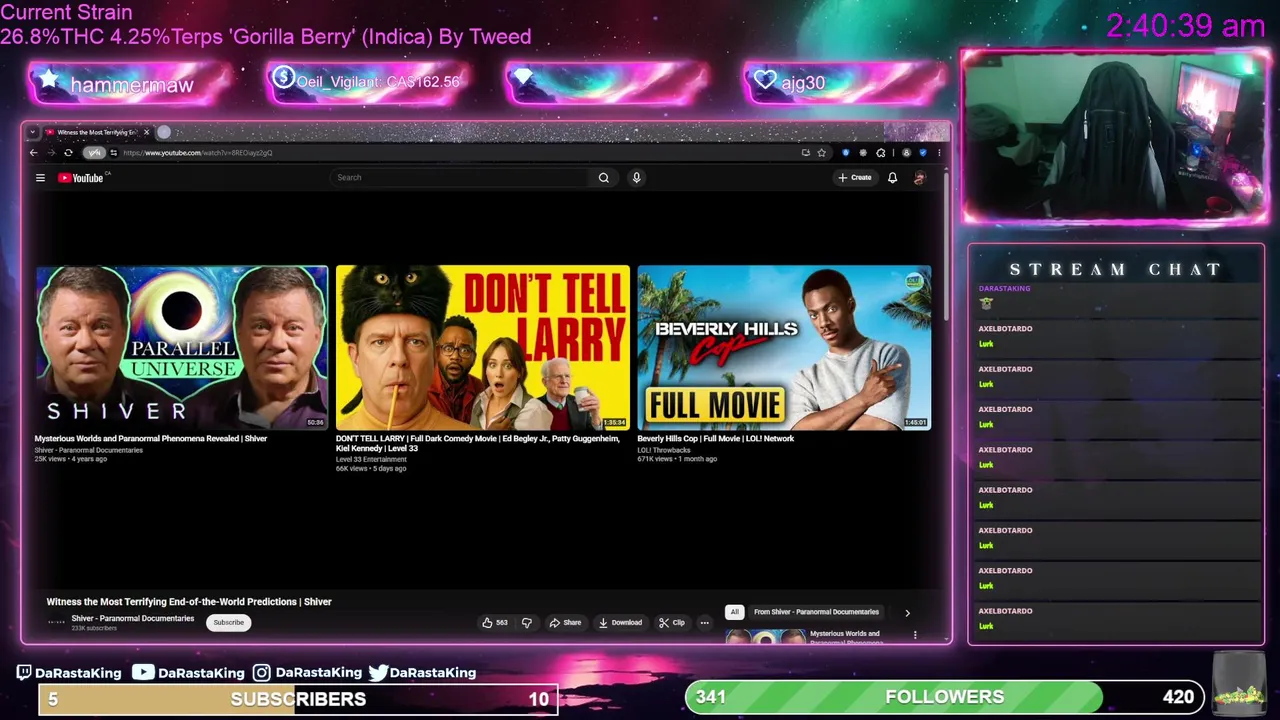Subscribe to Shiver channel
Viewport: 1280px width, 720px height.
pyautogui.click(x=228, y=623)
